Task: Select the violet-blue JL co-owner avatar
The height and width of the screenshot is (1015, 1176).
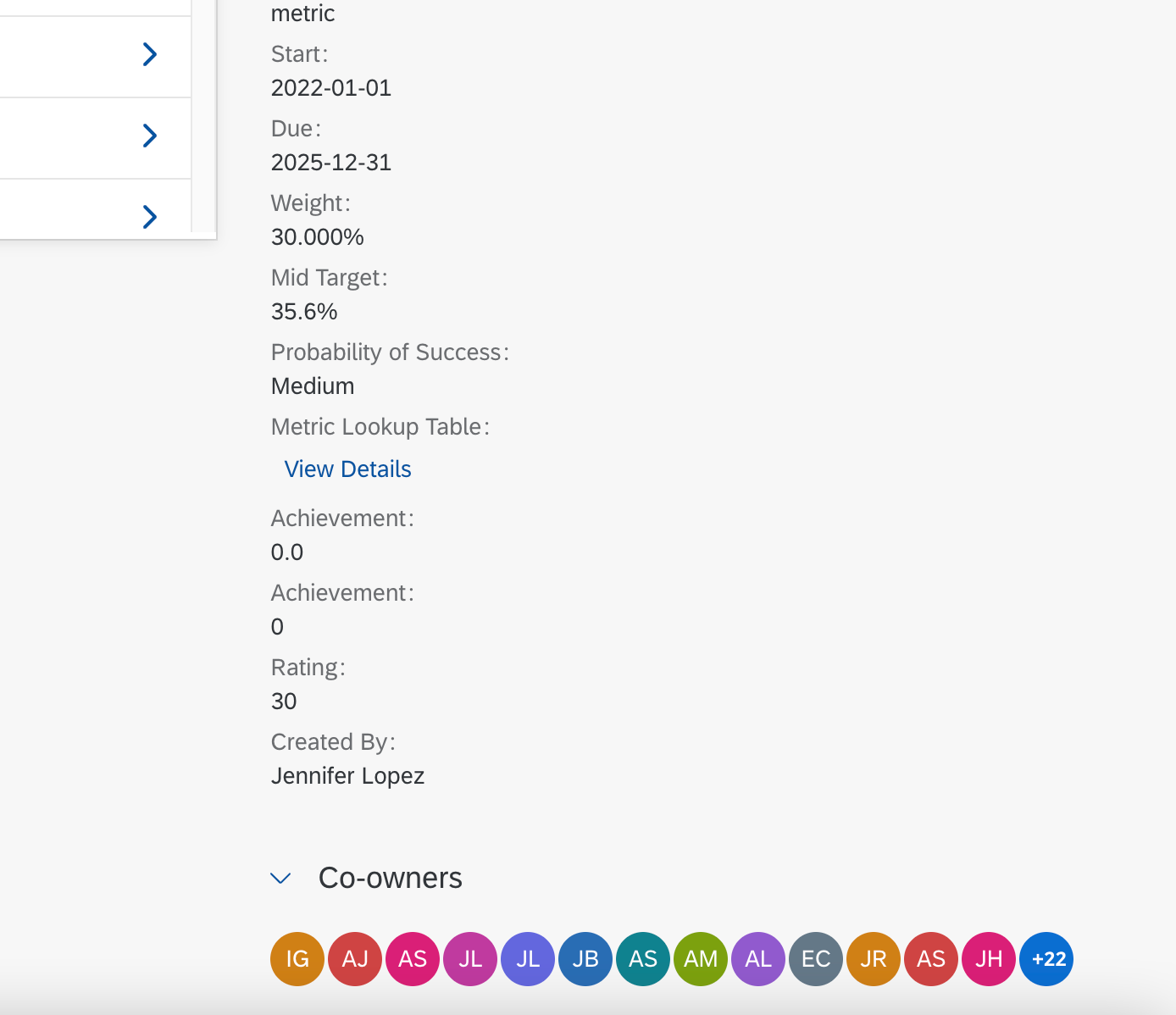Action: (528, 959)
